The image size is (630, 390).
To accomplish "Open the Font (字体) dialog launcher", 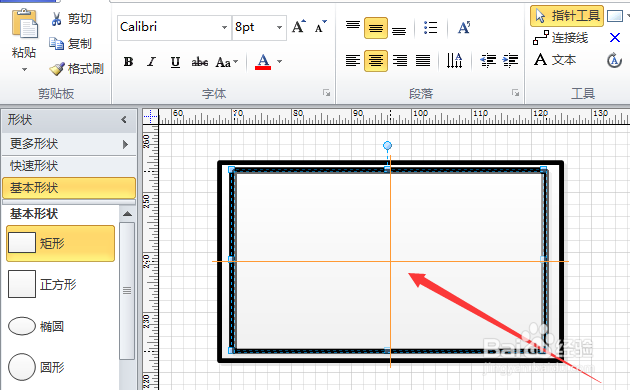I will [x=326, y=93].
